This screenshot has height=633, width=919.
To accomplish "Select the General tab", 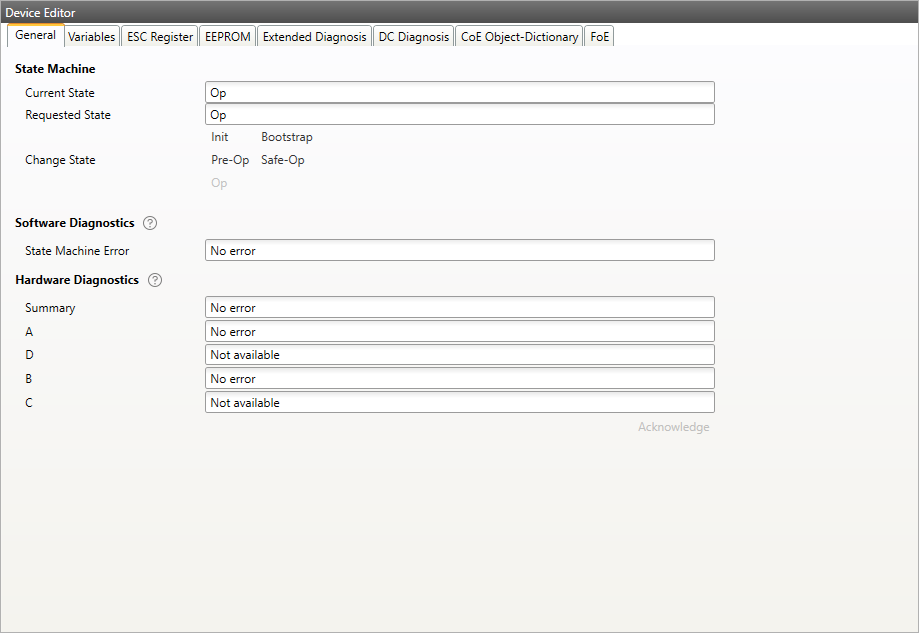I will click(x=36, y=36).
